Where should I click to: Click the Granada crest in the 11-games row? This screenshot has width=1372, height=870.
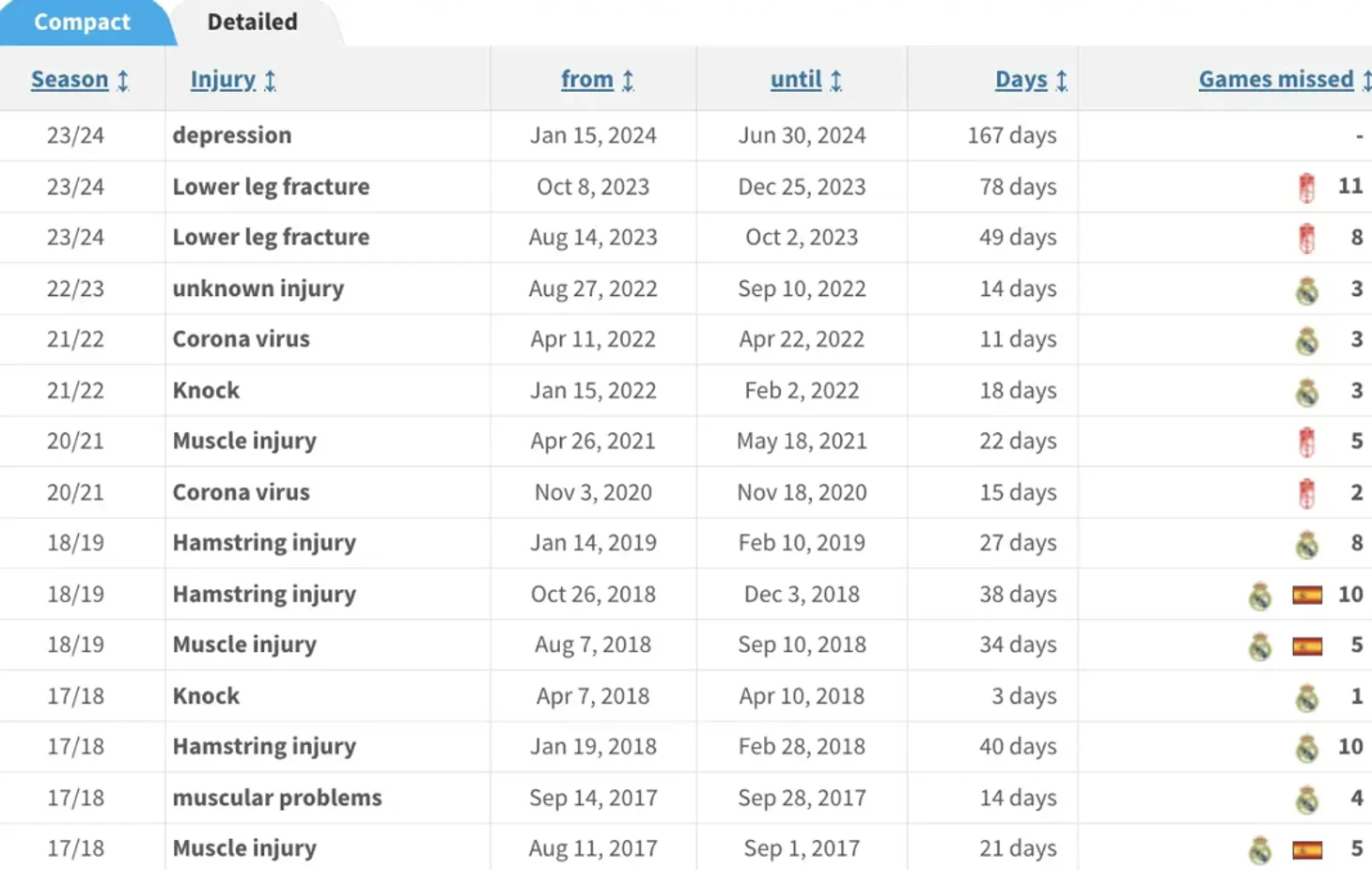[1306, 187]
